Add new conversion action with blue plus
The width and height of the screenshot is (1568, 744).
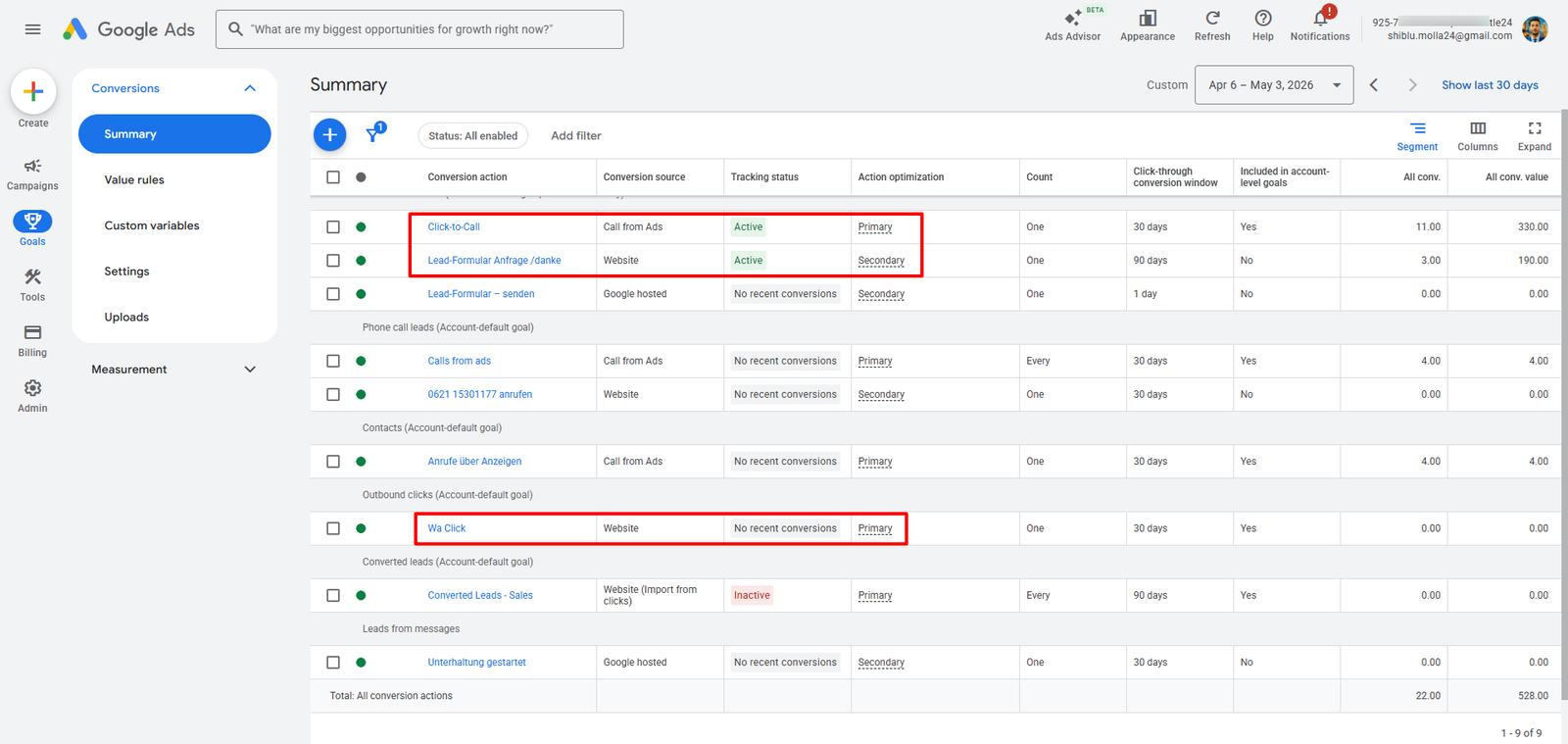330,135
